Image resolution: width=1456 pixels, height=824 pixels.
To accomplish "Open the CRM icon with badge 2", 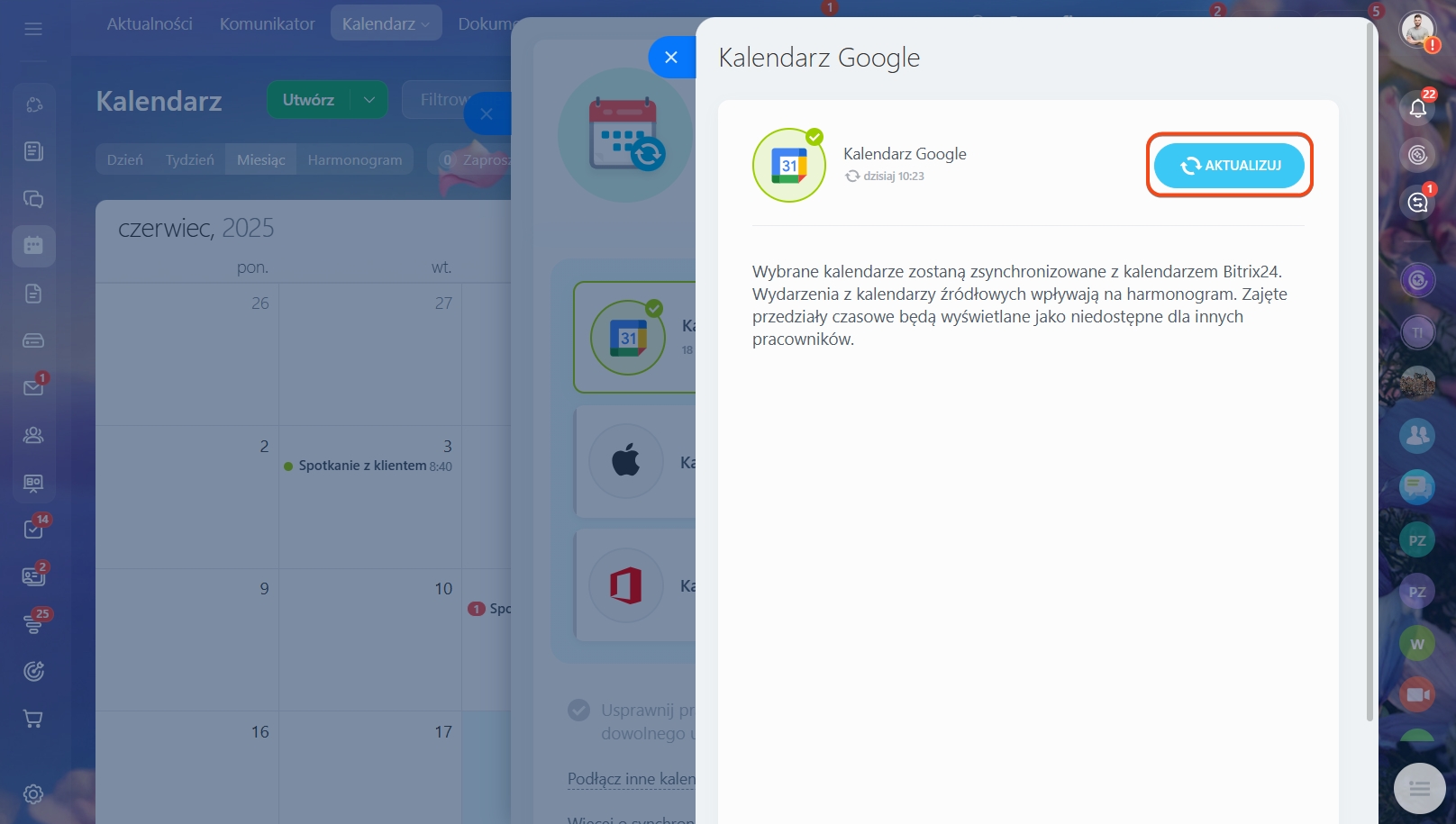I will [33, 576].
